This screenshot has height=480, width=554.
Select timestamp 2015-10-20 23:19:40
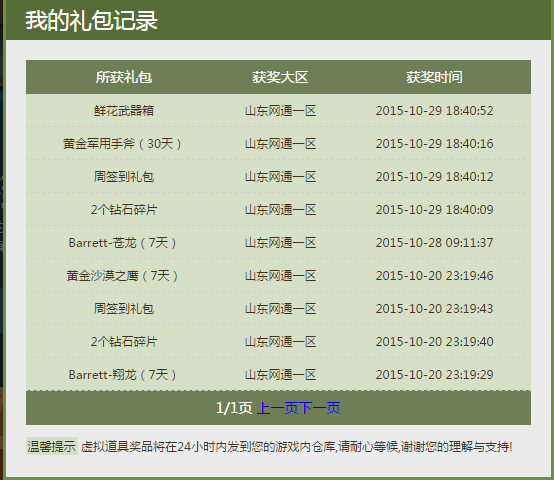434,342
